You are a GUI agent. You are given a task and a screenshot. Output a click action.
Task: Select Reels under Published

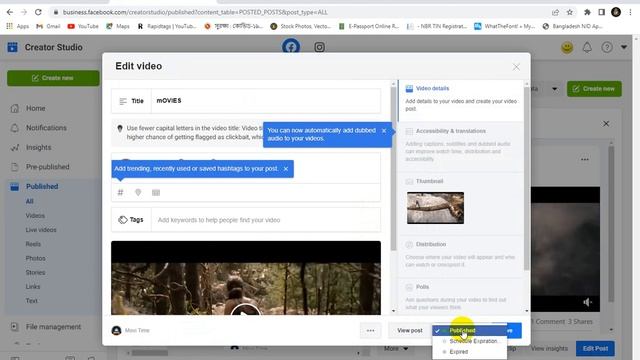[x=33, y=244]
